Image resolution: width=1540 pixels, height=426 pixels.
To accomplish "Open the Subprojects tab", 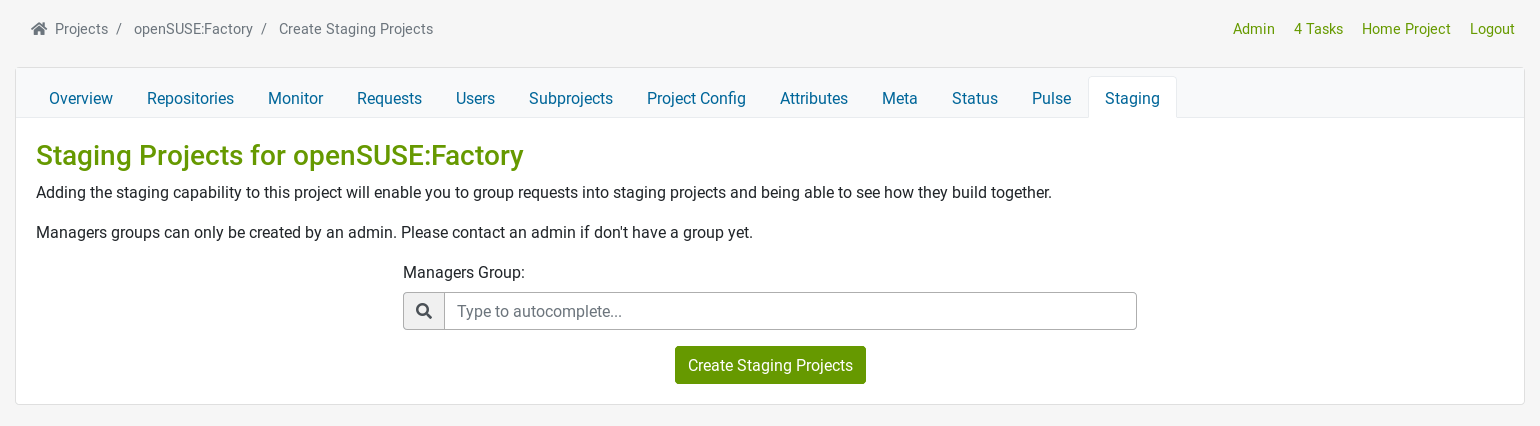I will [x=571, y=98].
